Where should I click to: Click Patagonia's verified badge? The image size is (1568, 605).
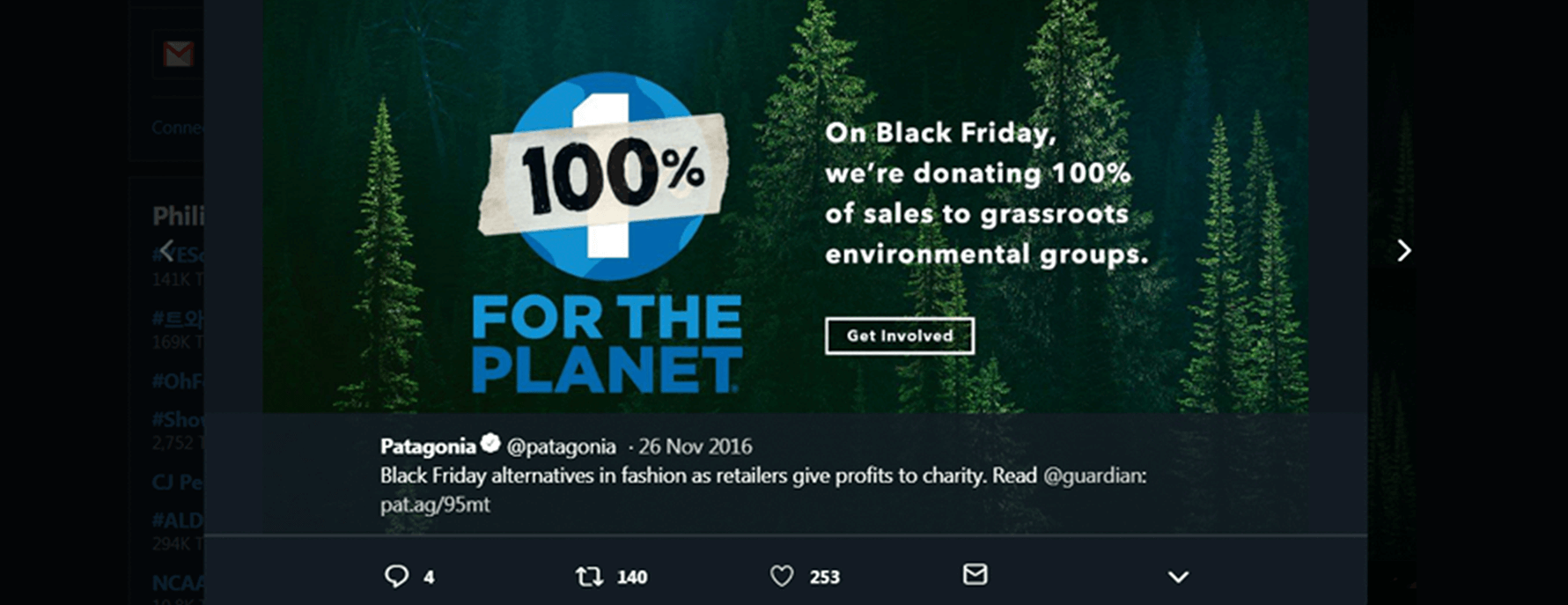(x=490, y=444)
